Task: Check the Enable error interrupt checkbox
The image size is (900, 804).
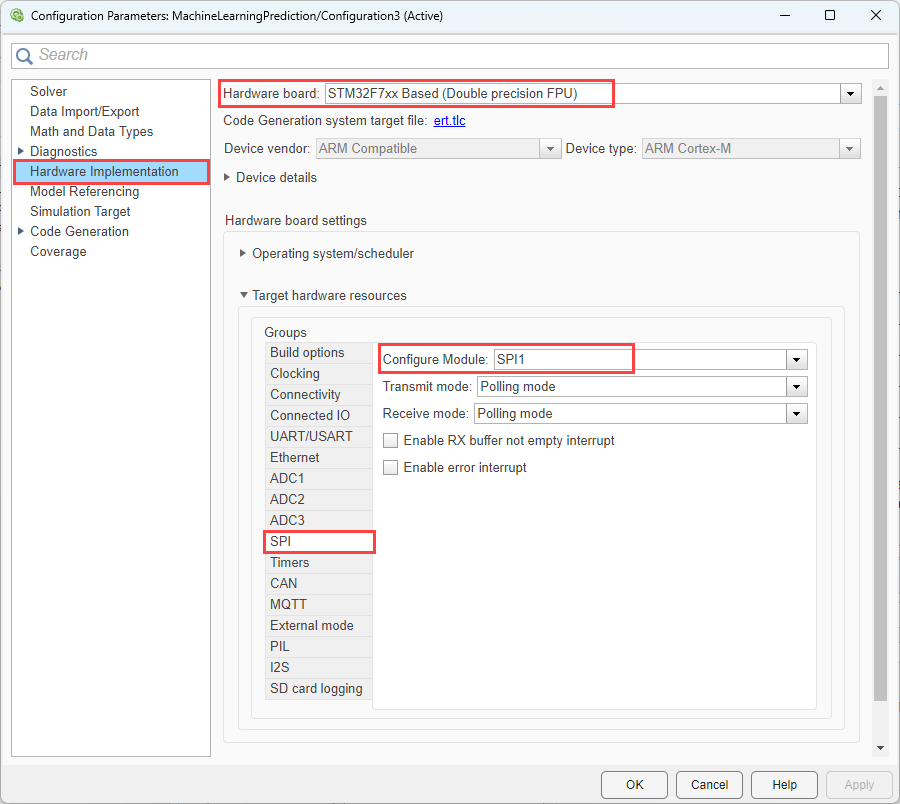Action: click(390, 467)
